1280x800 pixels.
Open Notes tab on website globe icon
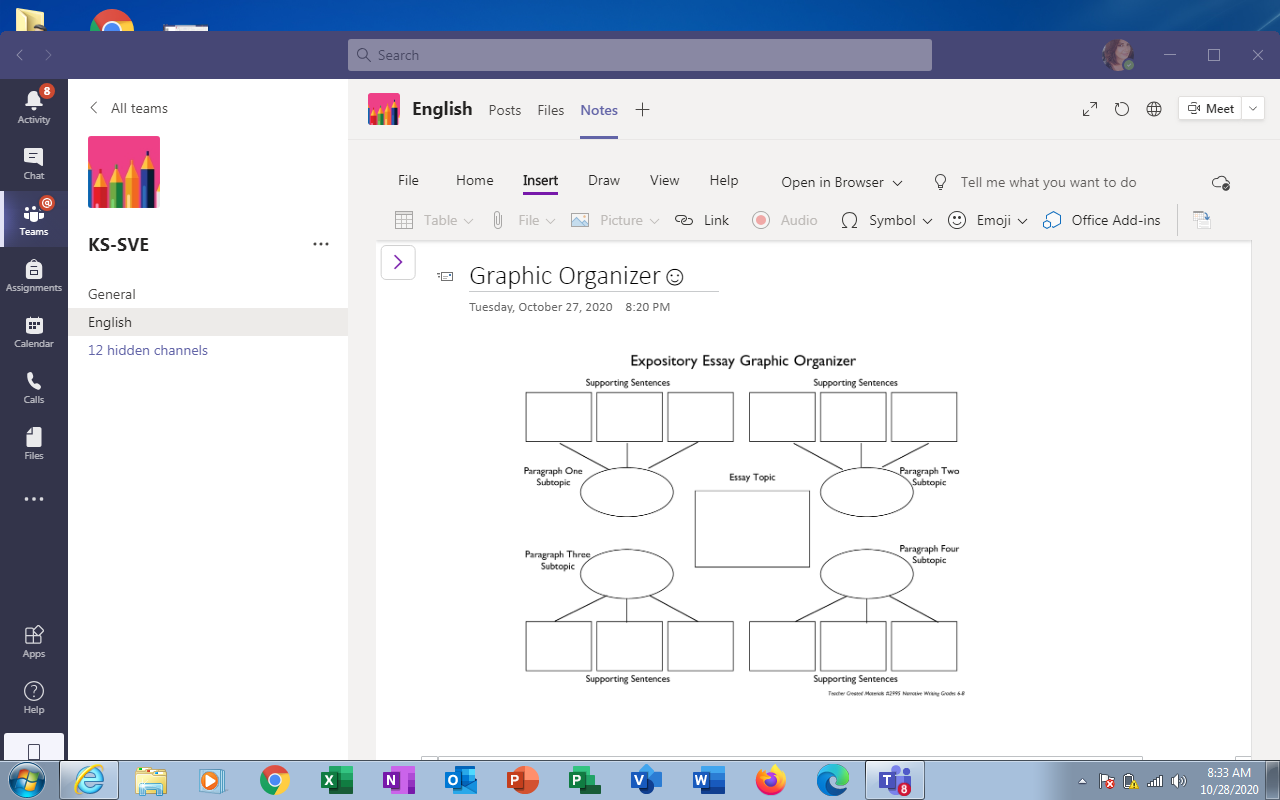pos(1154,109)
